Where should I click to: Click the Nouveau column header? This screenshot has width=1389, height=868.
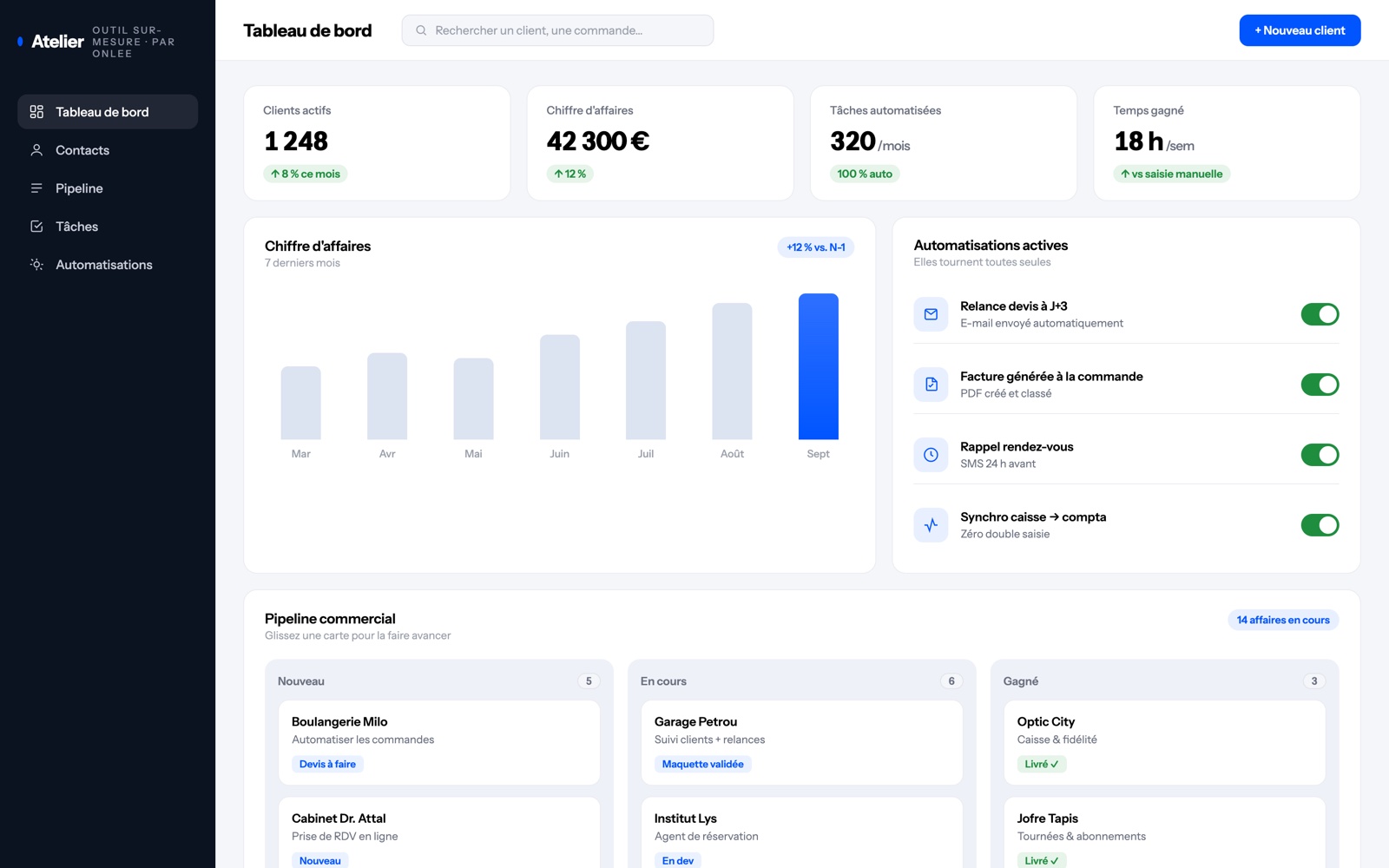click(x=301, y=681)
